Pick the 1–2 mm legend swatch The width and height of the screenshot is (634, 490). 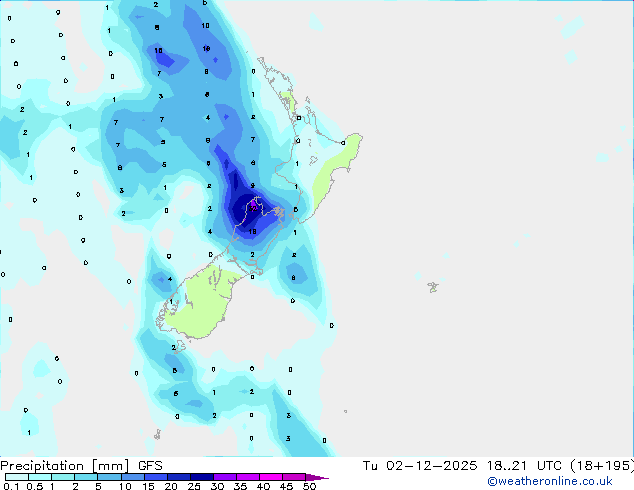click(63, 477)
